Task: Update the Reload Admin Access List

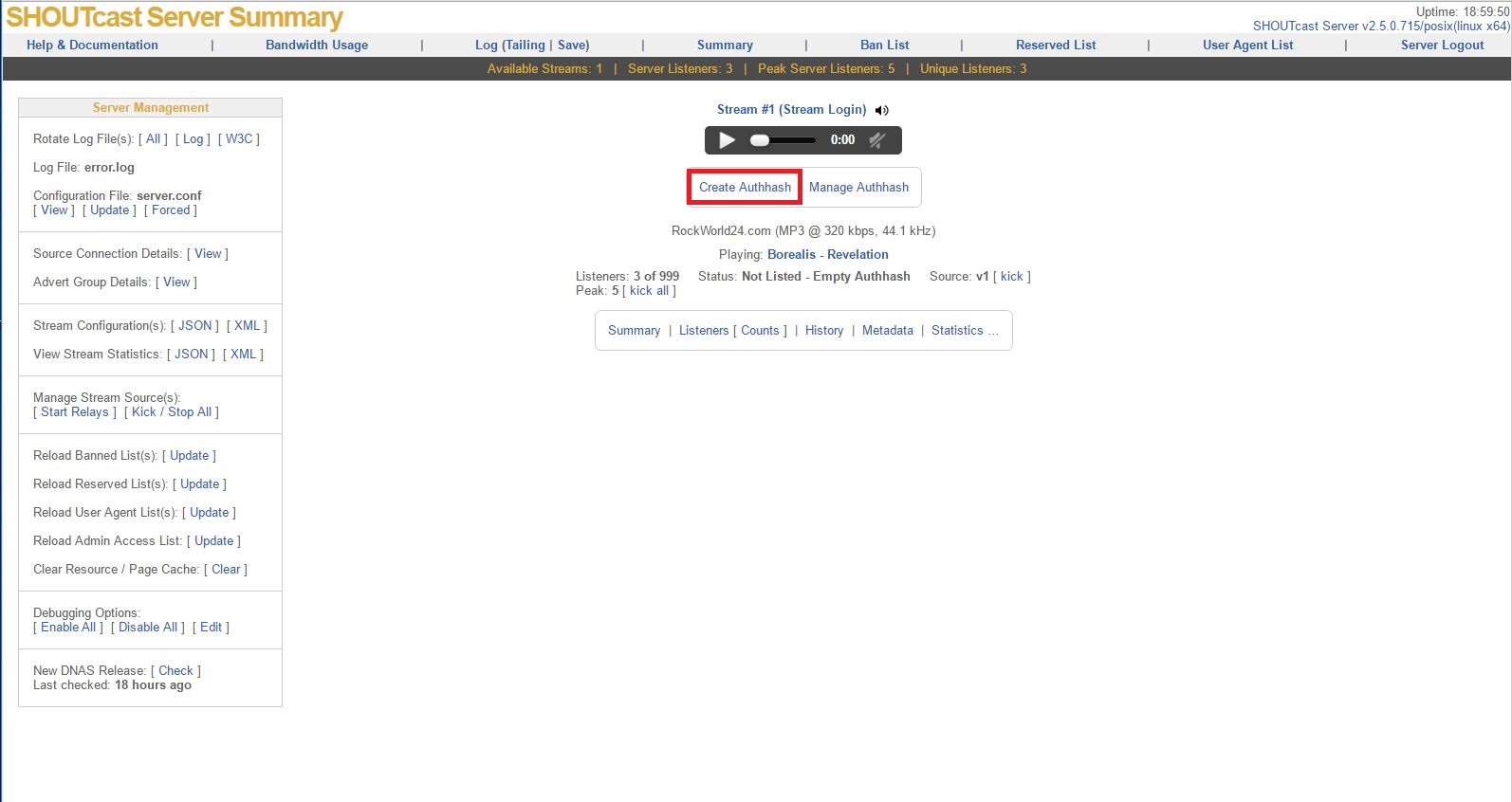Action: point(213,540)
